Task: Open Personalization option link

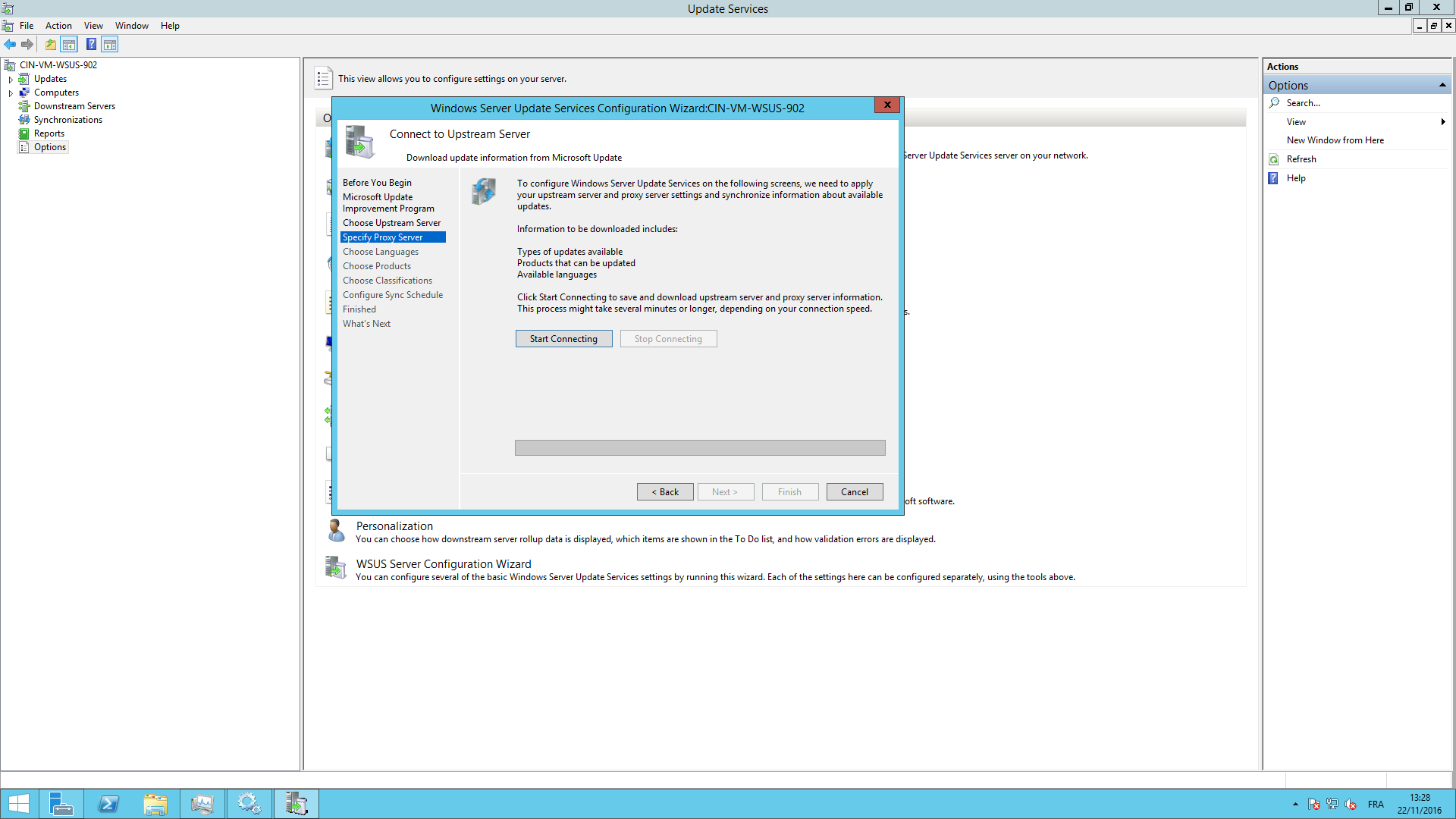Action: click(x=394, y=526)
